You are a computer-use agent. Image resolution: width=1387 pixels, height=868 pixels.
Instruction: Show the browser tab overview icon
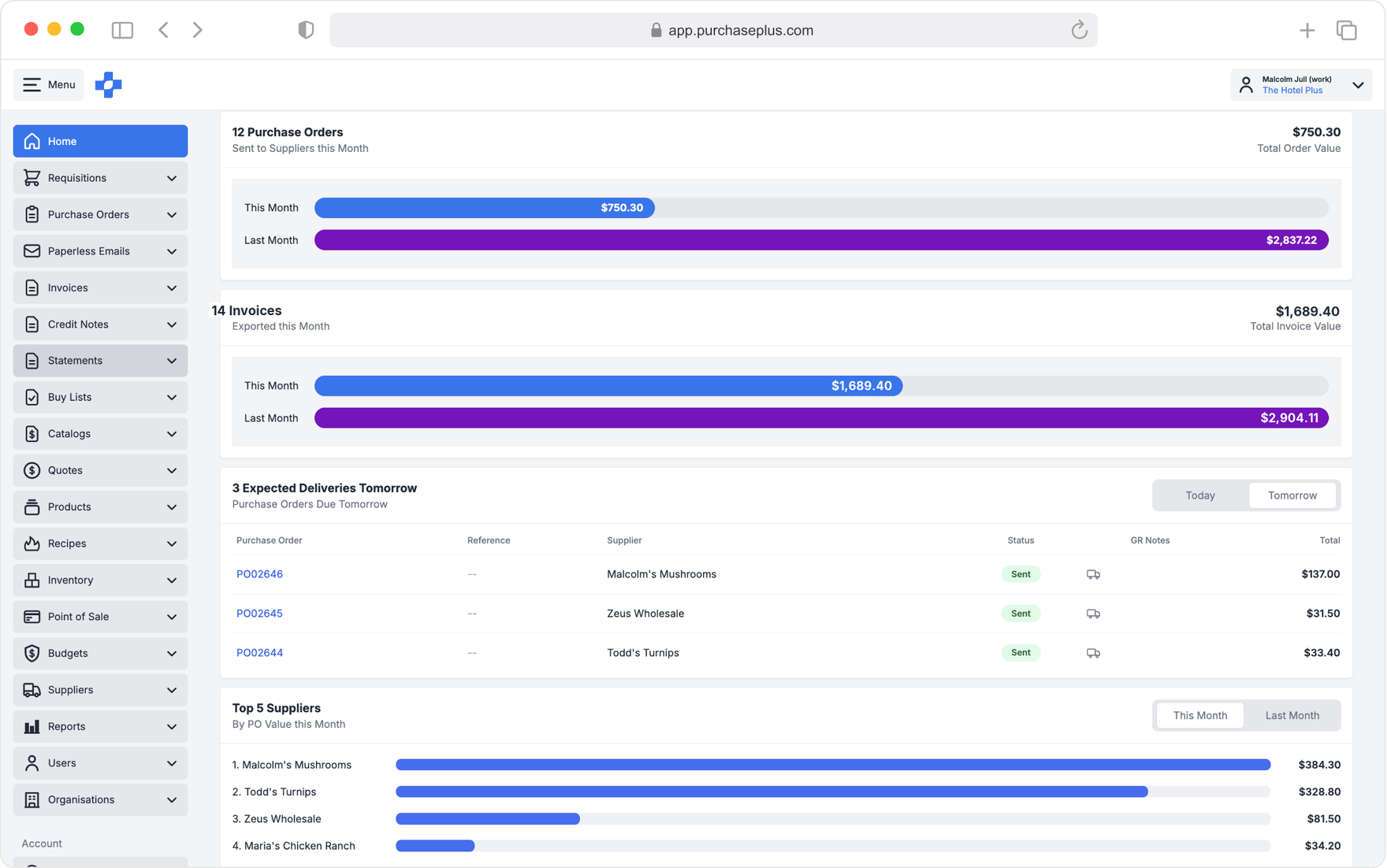1346,30
